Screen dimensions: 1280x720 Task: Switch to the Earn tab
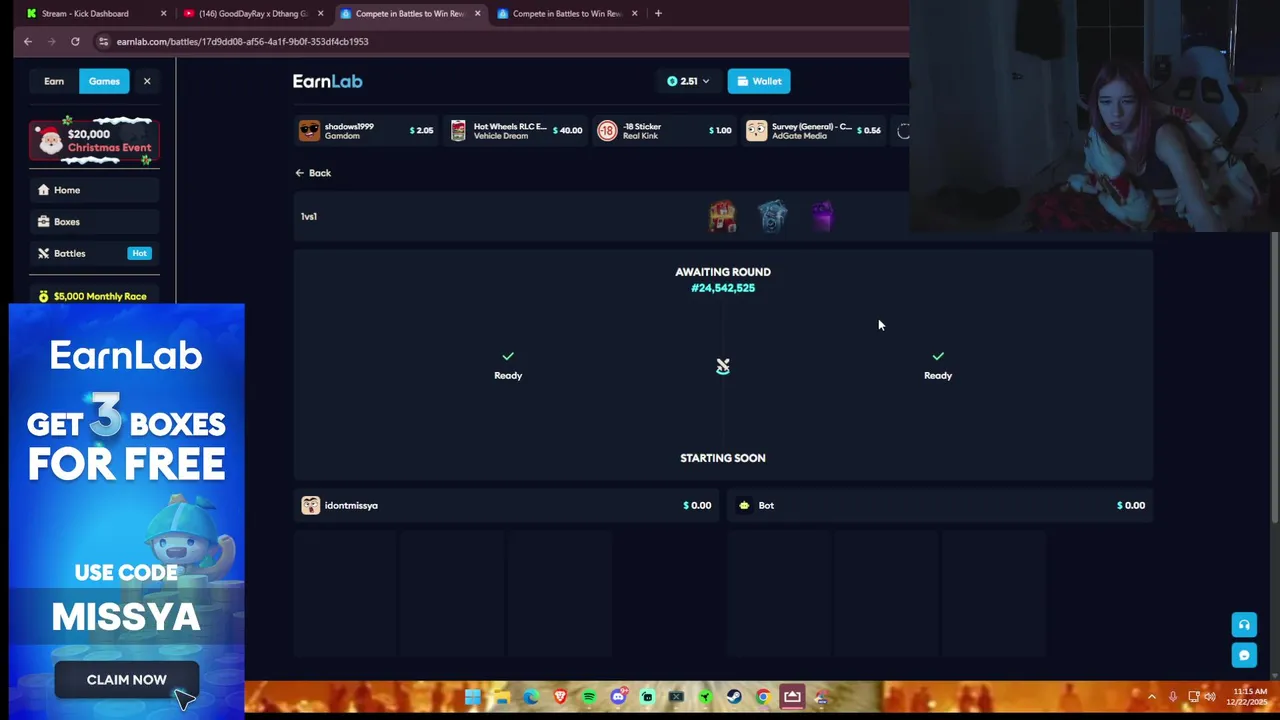pos(54,81)
